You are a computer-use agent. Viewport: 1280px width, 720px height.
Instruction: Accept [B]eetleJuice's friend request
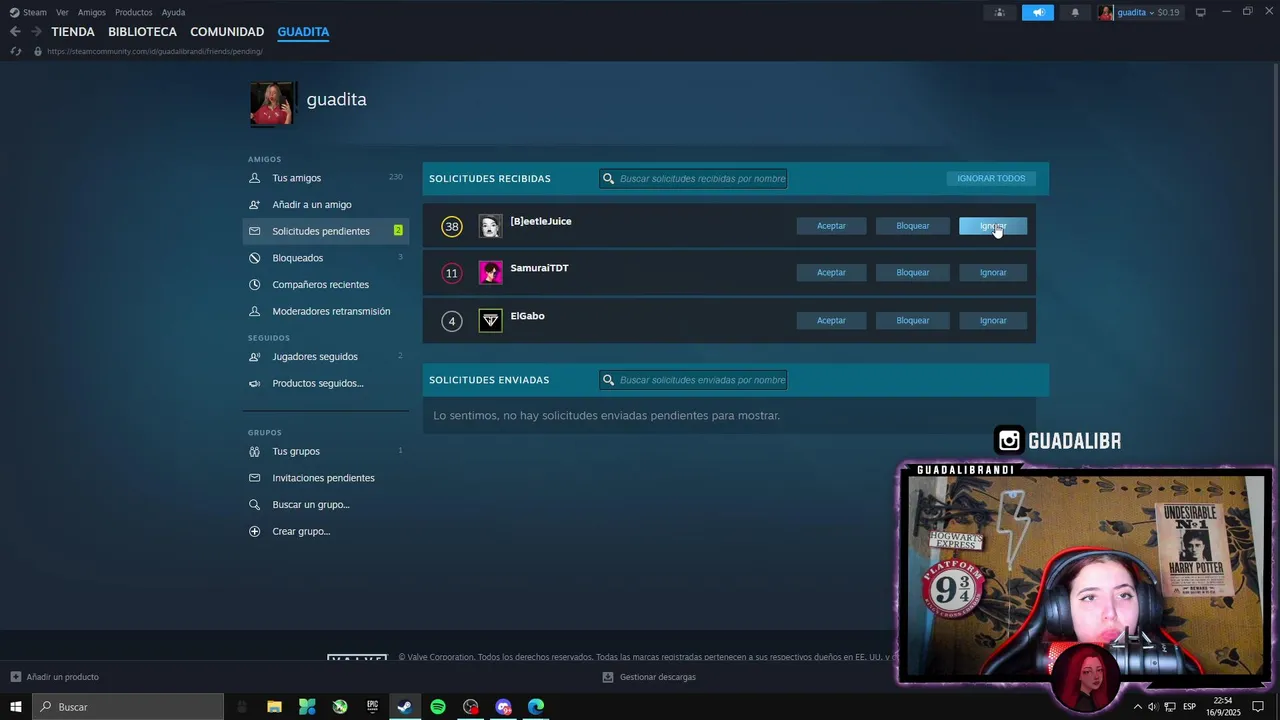(x=831, y=226)
